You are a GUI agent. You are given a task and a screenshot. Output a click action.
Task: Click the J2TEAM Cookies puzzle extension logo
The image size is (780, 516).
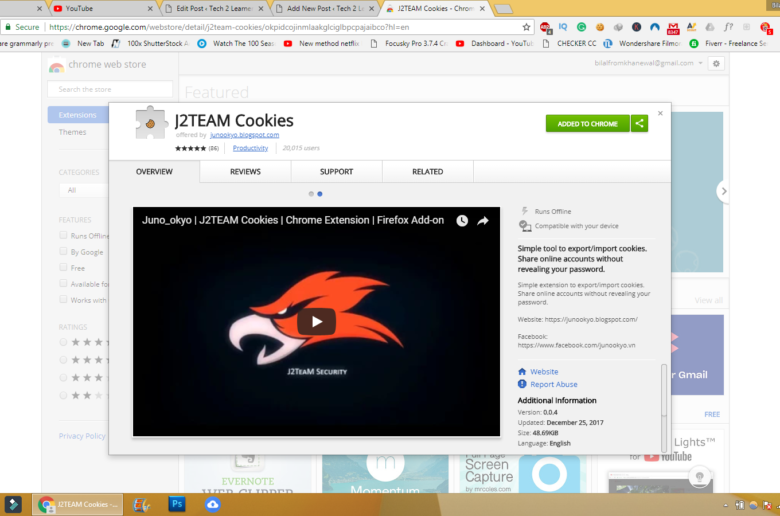(x=151, y=122)
